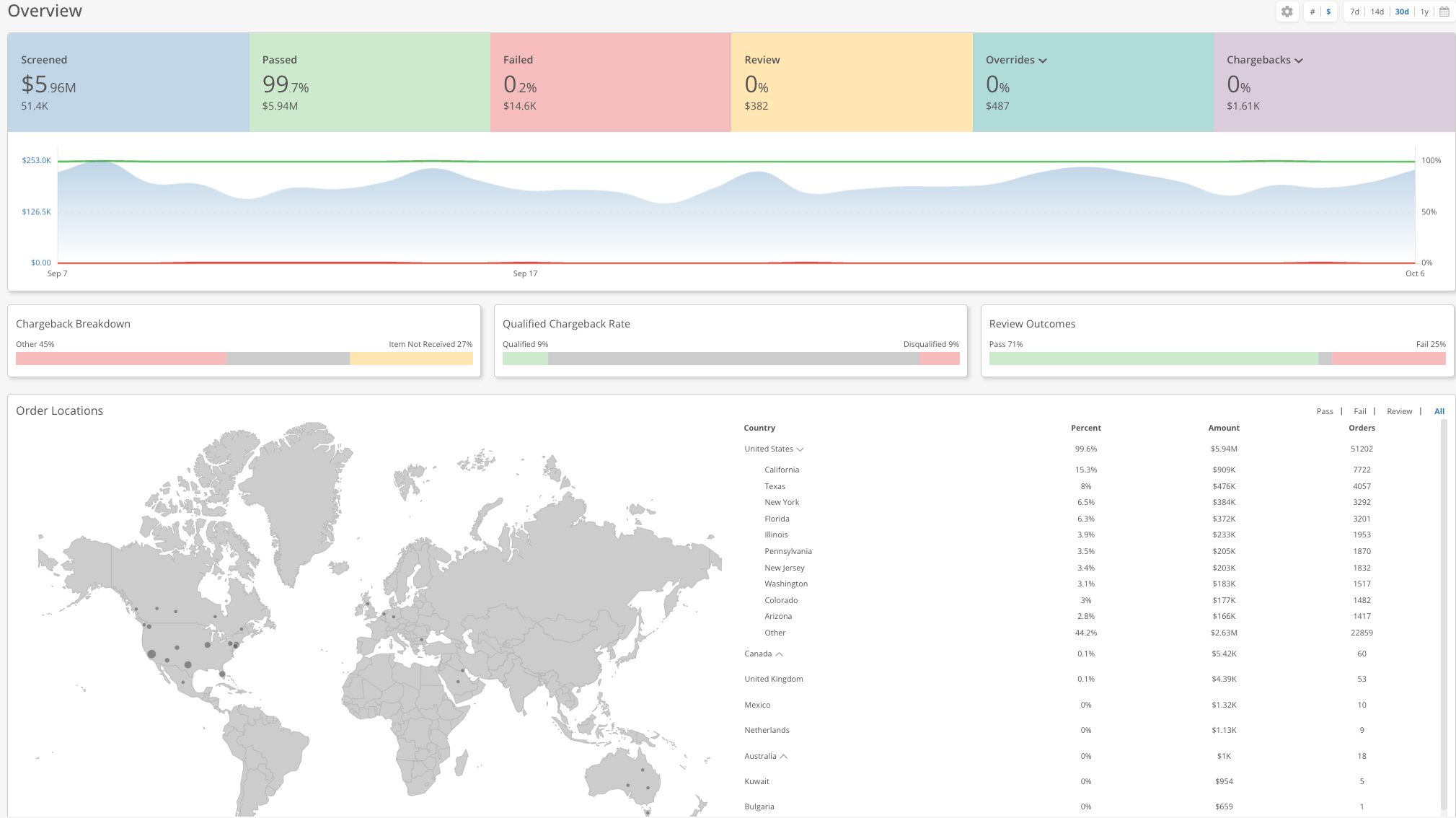Expand the Canada row details
Screen dimensions: 1456x818
781,654
